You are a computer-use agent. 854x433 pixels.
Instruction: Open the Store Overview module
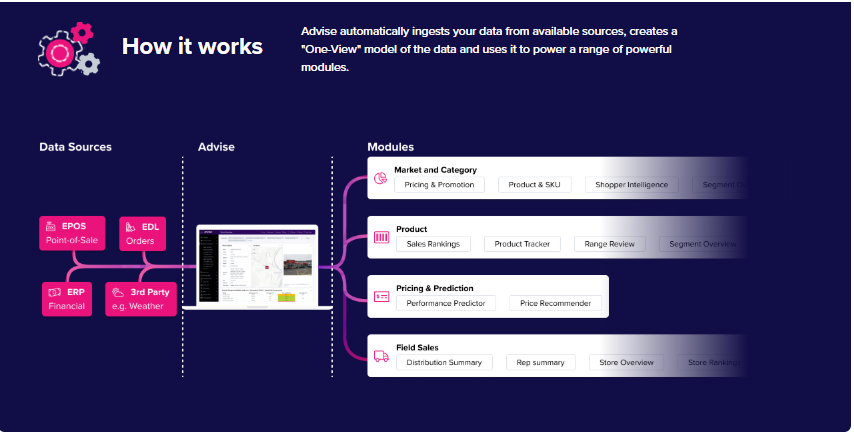626,363
